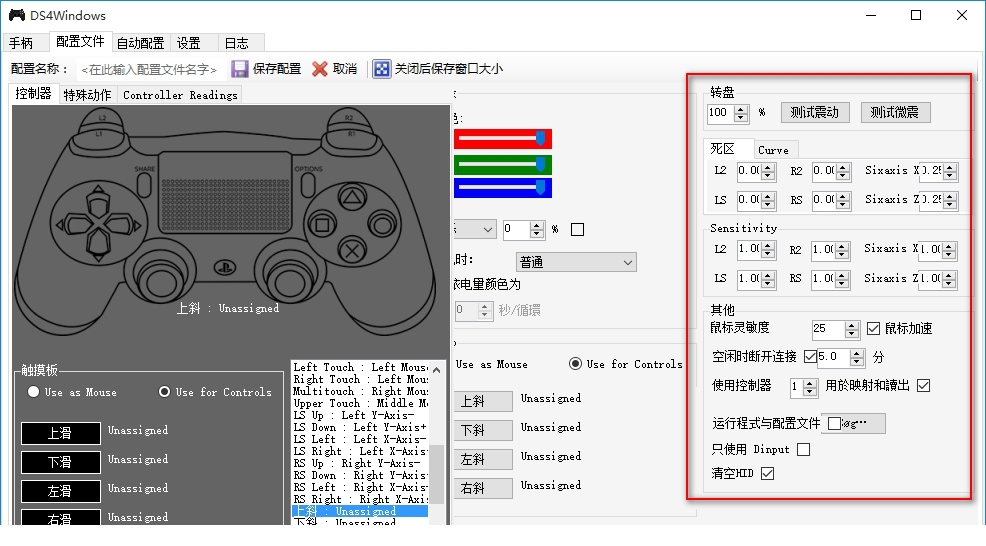986x546 pixels.
Task: Click the SHARE button on controller image
Action: [x=144, y=184]
